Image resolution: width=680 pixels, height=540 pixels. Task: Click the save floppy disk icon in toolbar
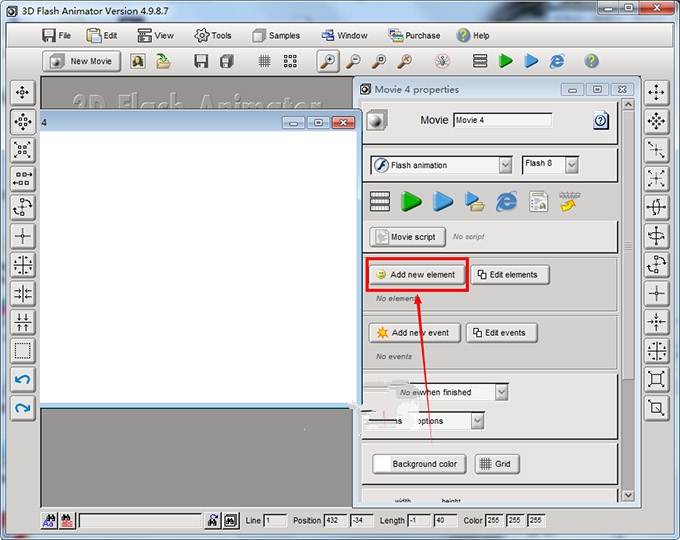tap(201, 61)
